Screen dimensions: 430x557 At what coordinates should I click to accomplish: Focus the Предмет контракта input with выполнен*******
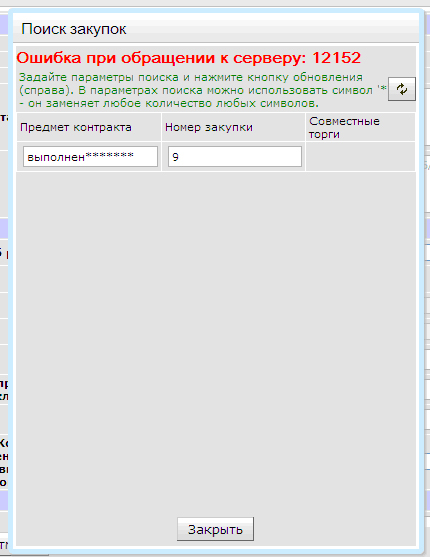click(x=90, y=157)
